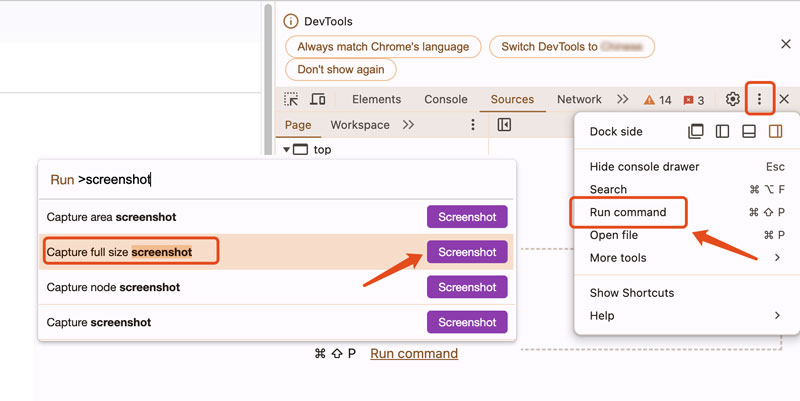Click Screenshot badge for Capture node screenshot
Image resolution: width=800 pixels, height=401 pixels.
467,287
